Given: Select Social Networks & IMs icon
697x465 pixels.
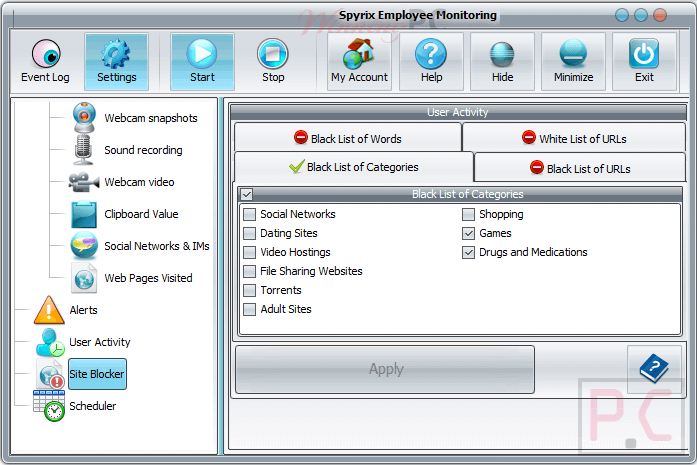Looking at the screenshot, I should (x=84, y=245).
